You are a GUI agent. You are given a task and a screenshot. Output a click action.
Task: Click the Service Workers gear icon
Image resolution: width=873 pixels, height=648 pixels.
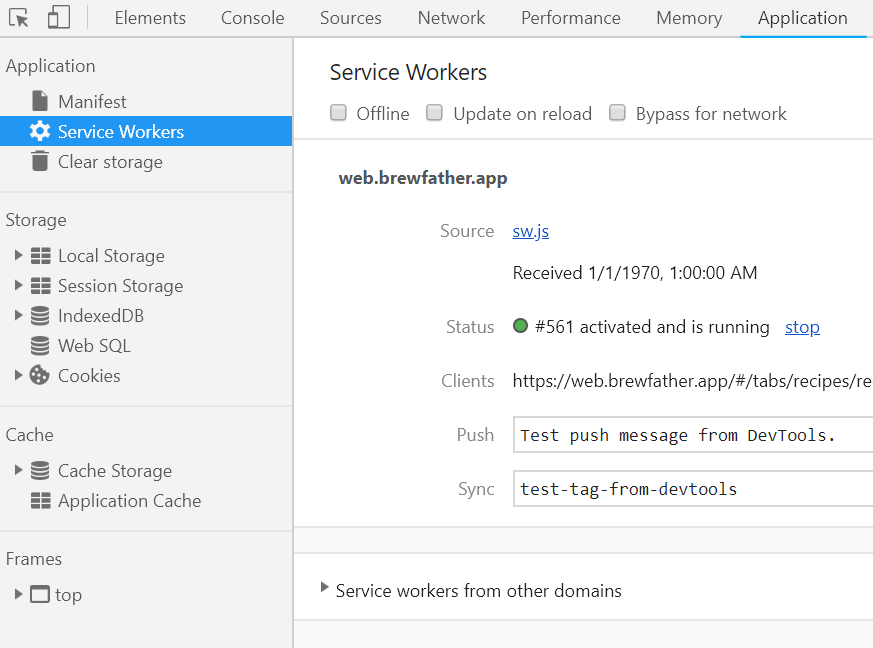coord(40,131)
